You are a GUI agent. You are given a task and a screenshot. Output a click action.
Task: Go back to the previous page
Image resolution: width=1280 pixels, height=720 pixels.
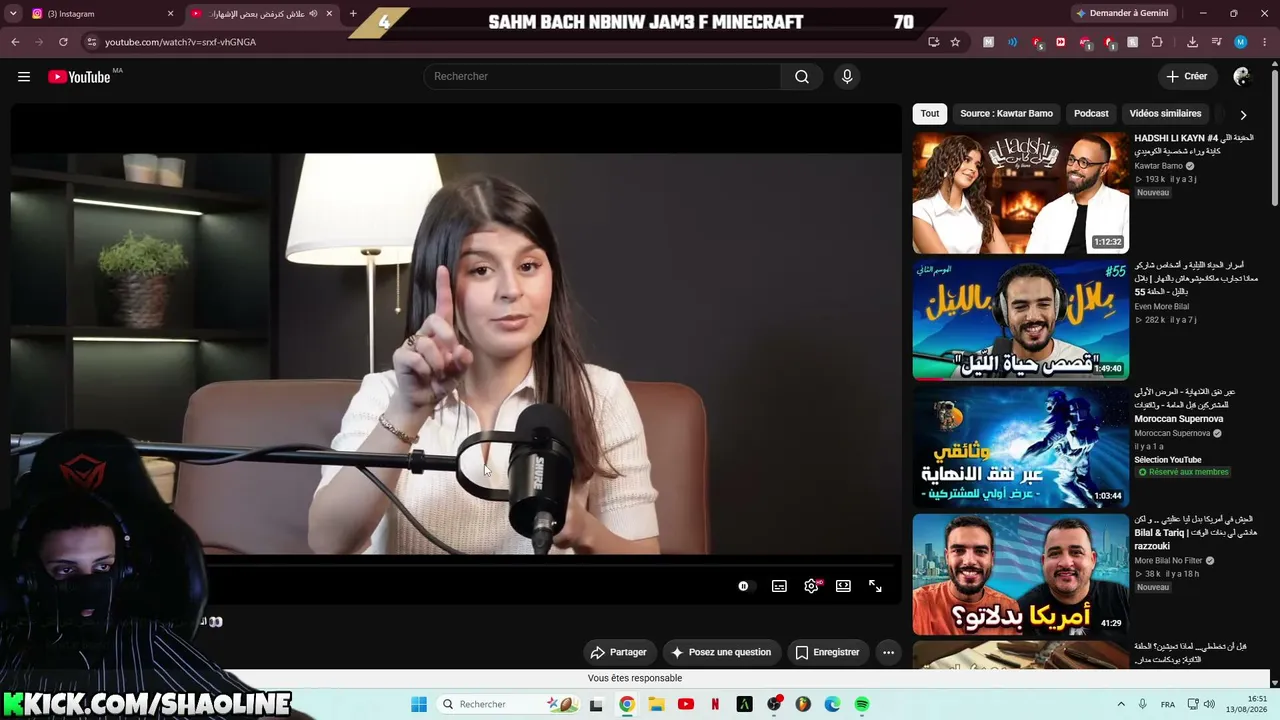click(x=15, y=42)
